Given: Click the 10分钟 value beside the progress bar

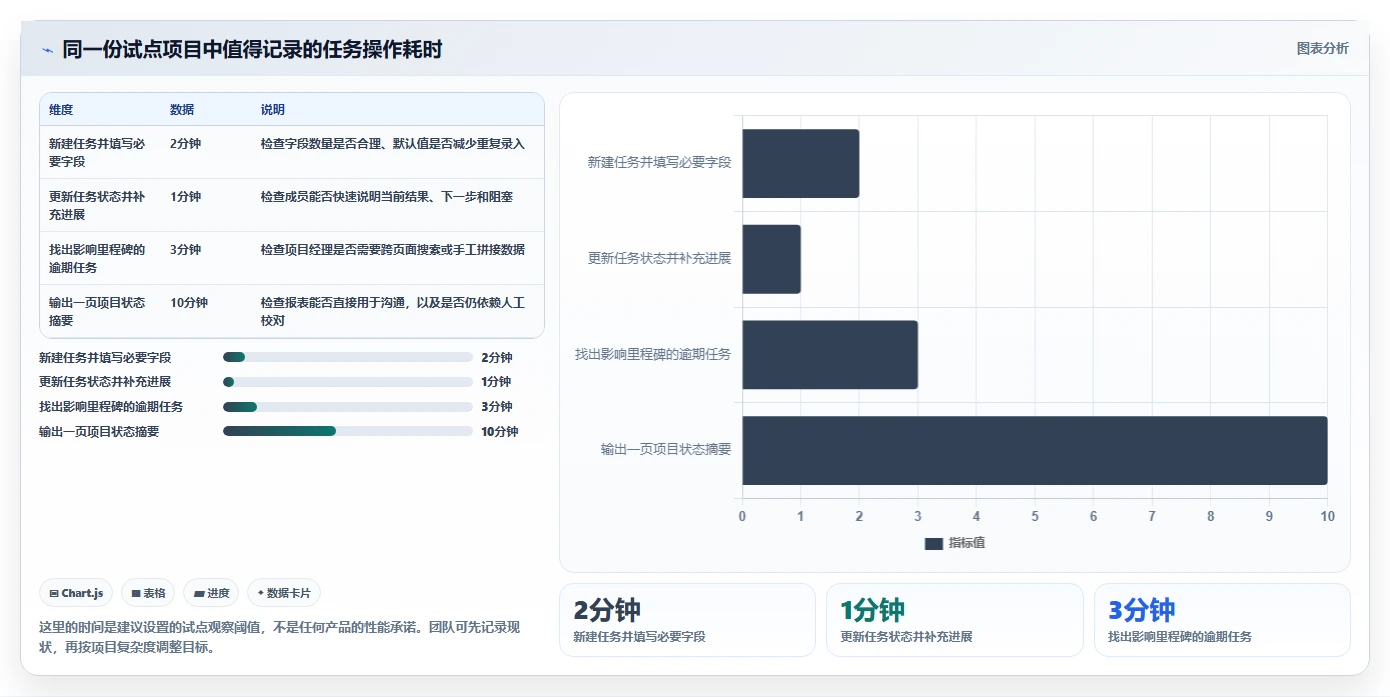Looking at the screenshot, I should pyautogui.click(x=500, y=432).
